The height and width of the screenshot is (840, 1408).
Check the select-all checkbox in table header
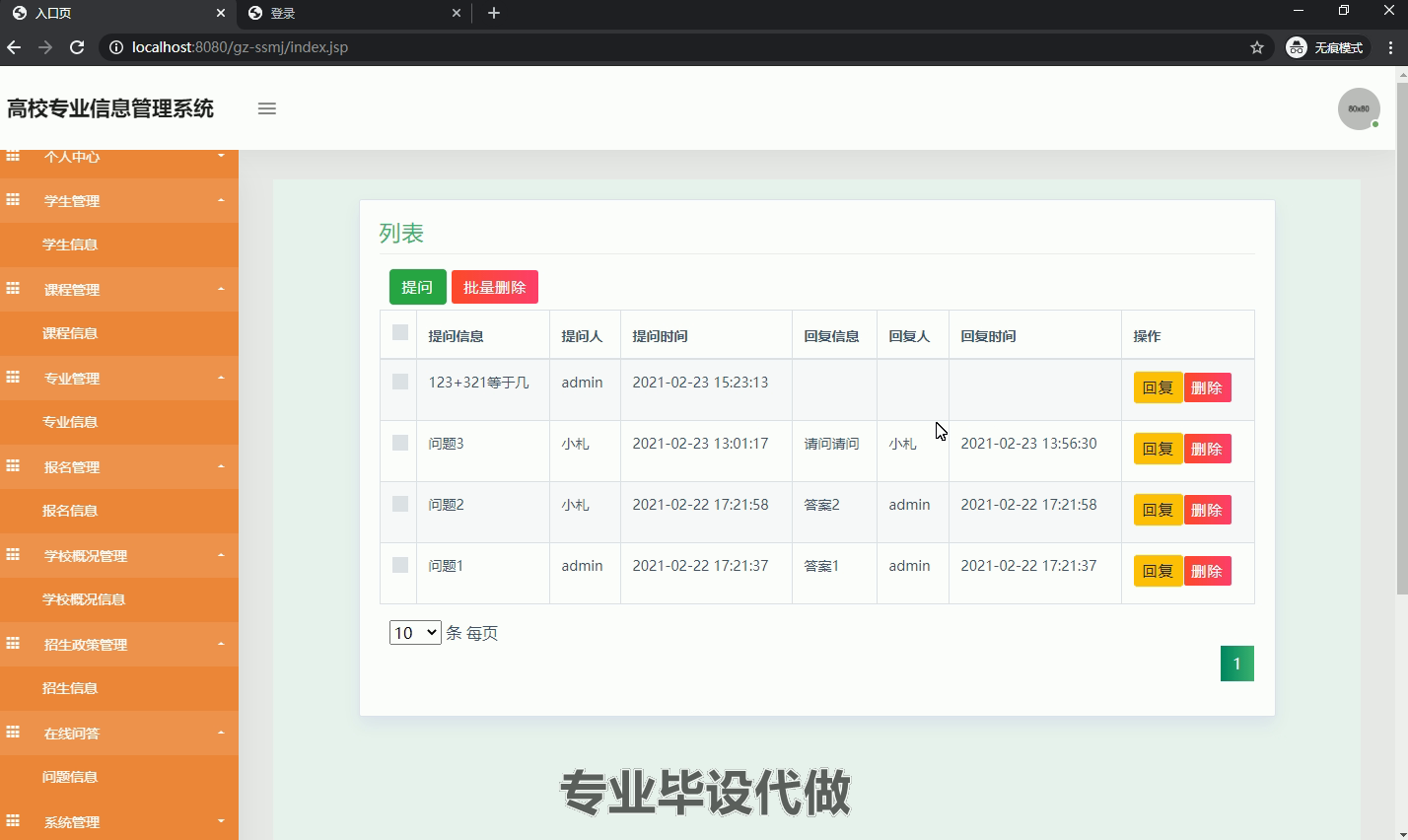click(x=400, y=332)
